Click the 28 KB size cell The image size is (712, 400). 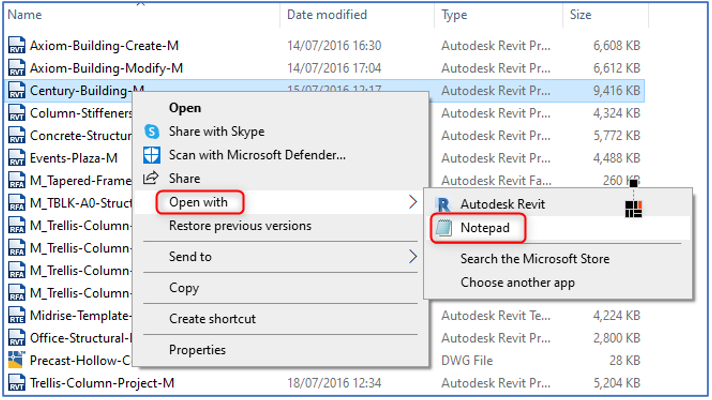624,360
